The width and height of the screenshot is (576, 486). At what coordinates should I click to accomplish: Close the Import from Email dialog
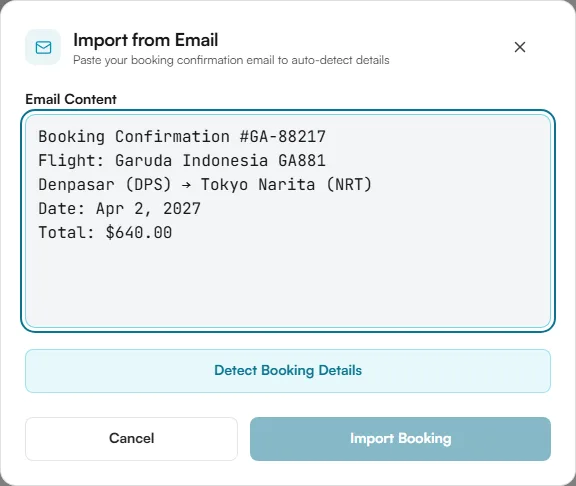click(x=520, y=47)
